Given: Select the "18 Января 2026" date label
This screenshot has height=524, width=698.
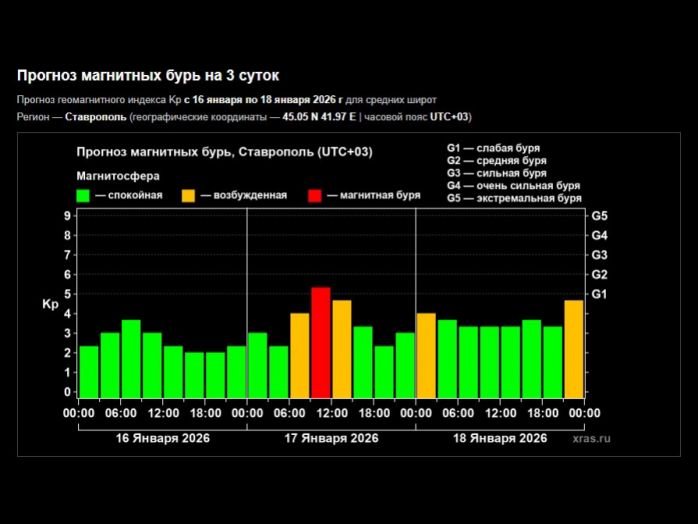Looking at the screenshot, I should 500,438.
